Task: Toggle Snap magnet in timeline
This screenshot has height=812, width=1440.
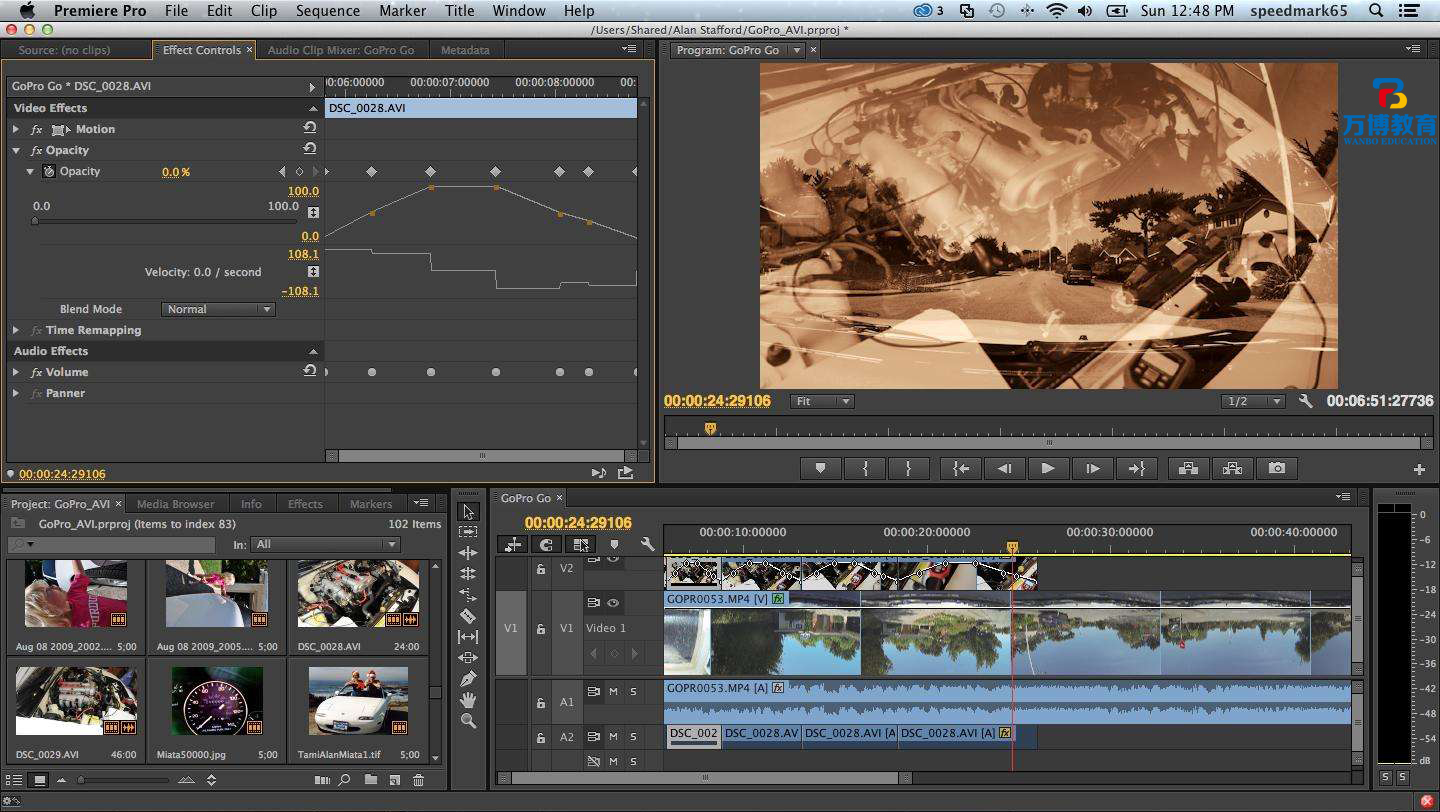Action: pos(546,544)
